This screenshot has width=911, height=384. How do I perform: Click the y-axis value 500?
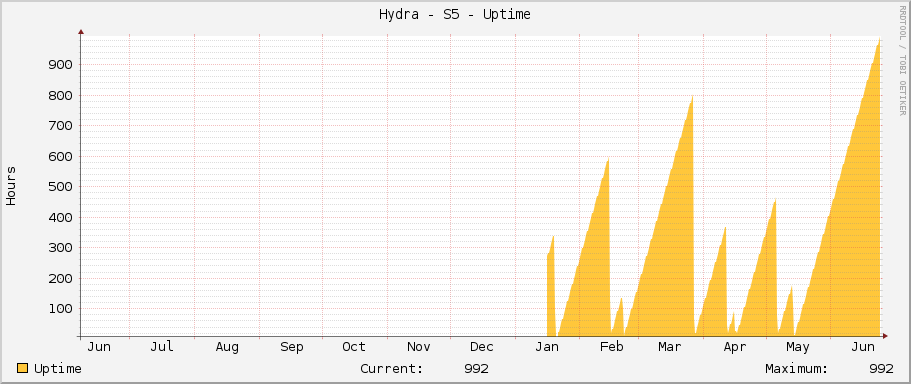[60, 186]
